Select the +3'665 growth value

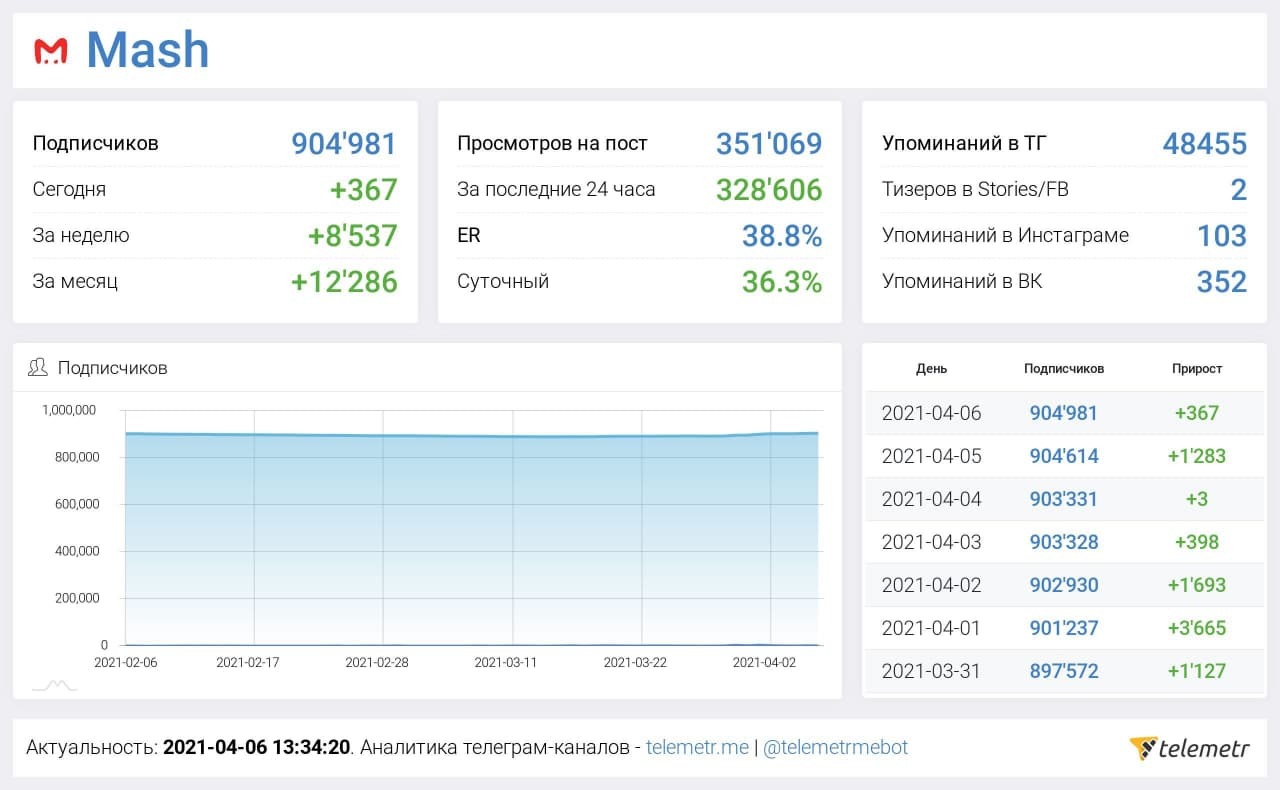[x=1197, y=628]
